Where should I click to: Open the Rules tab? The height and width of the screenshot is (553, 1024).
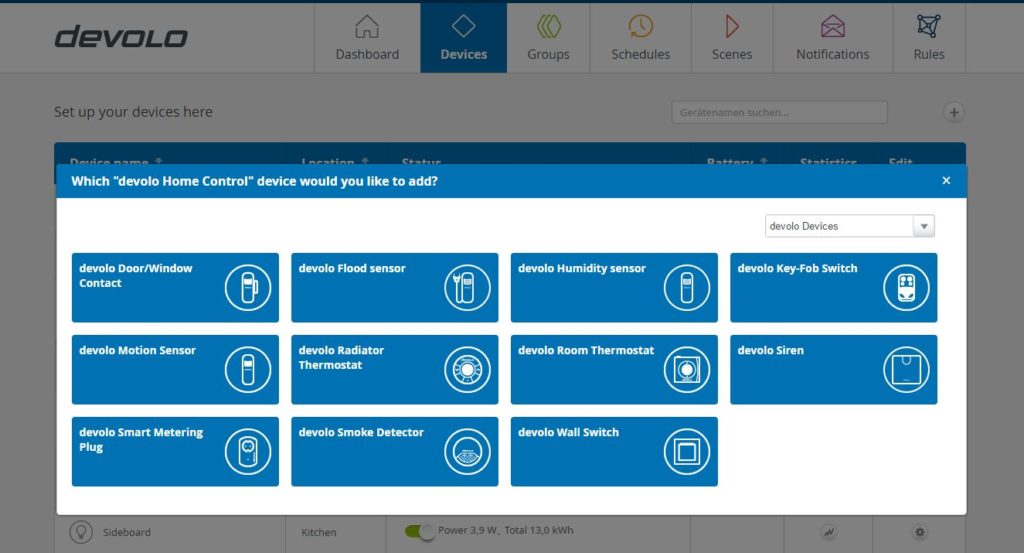929,38
